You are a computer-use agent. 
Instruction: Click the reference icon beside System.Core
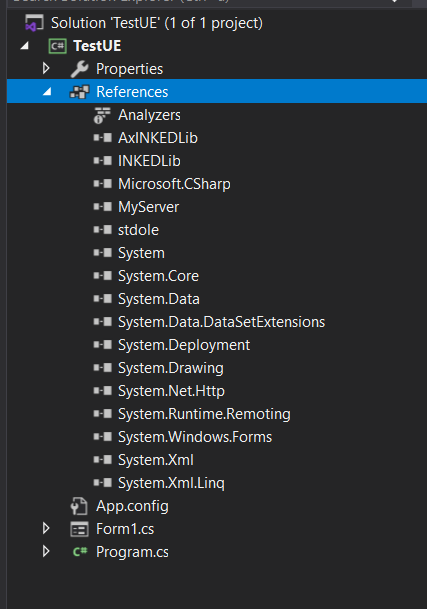(103, 276)
